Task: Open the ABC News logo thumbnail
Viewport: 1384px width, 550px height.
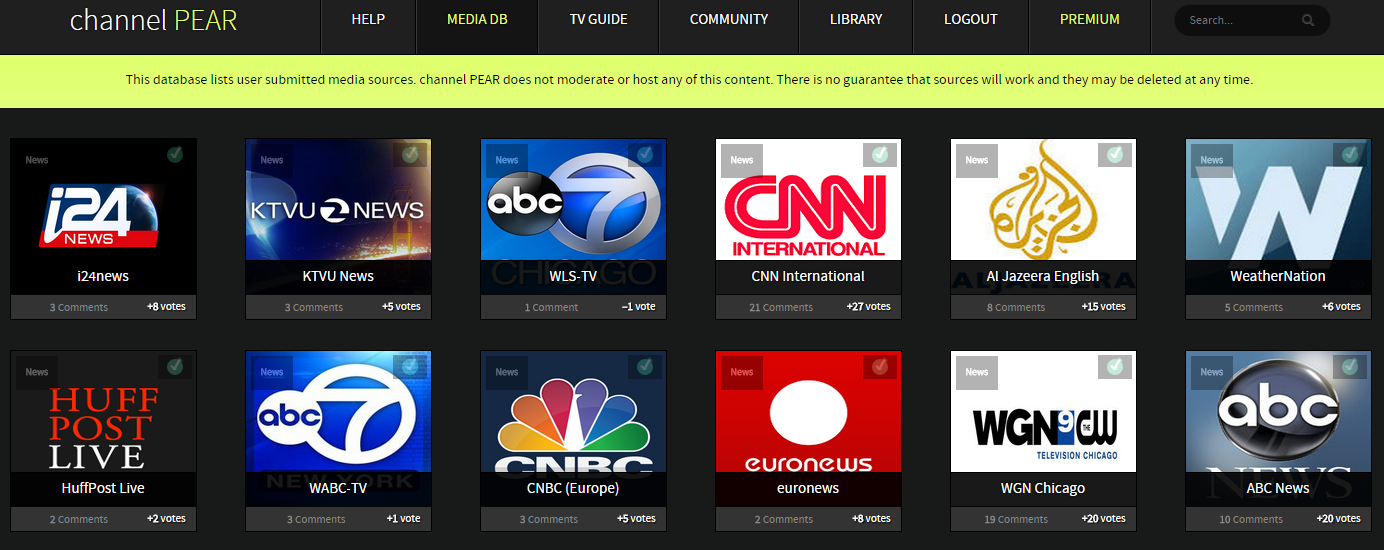Action: (x=1279, y=412)
